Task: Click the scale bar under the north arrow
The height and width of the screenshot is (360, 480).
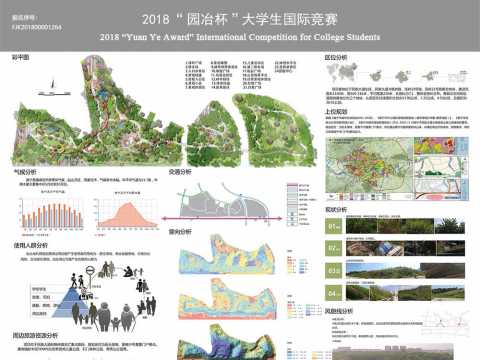Action: pyautogui.click(x=54, y=94)
